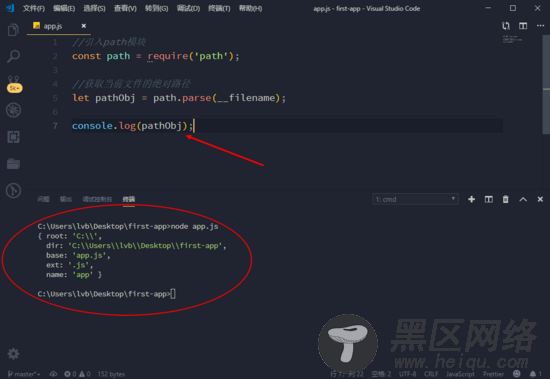Screen dimensions: 550x379
Task: Open the 调试(D) menu
Action: [x=188, y=8]
